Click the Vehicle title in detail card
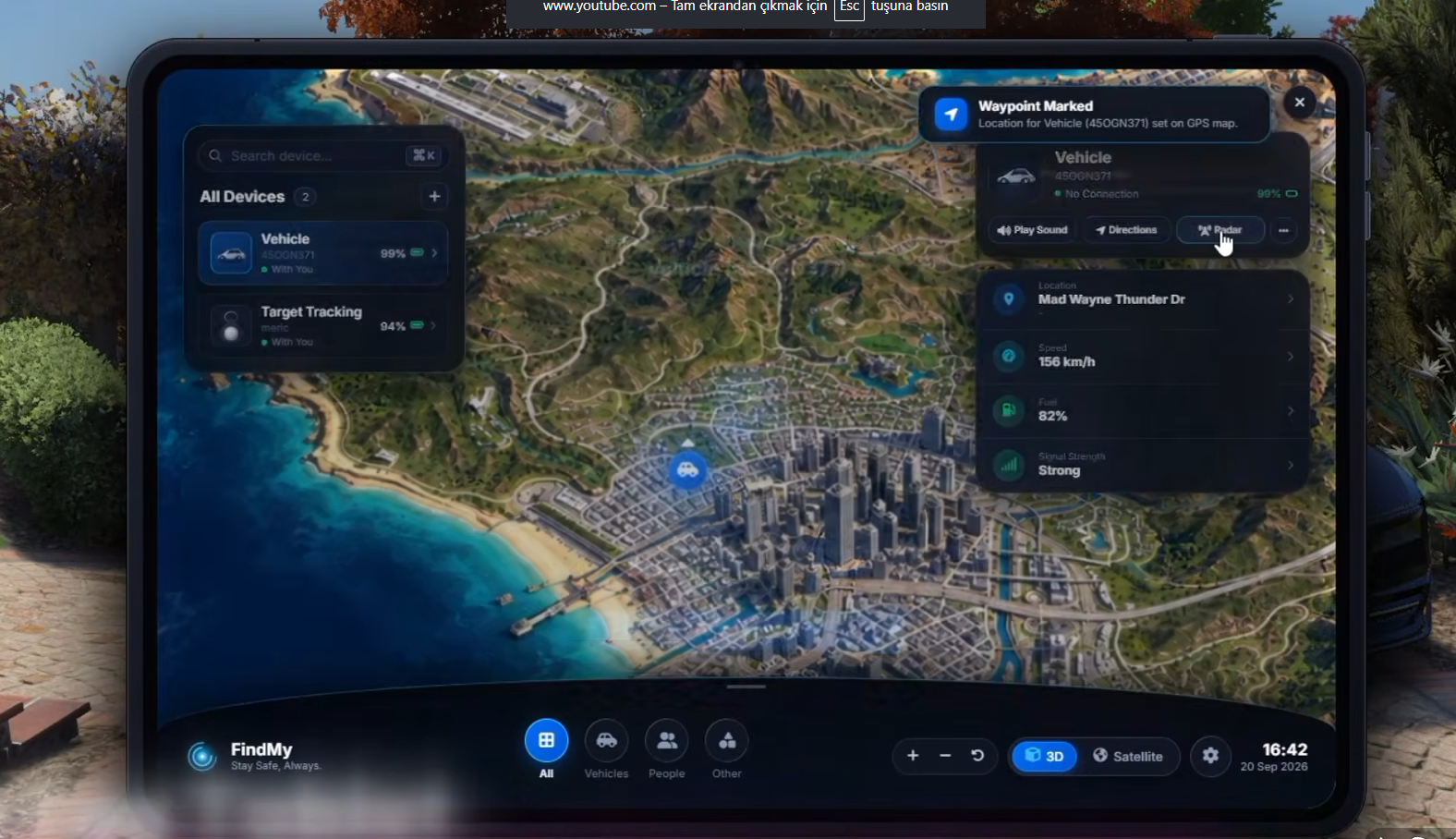This screenshot has width=1456, height=839. tap(1083, 158)
